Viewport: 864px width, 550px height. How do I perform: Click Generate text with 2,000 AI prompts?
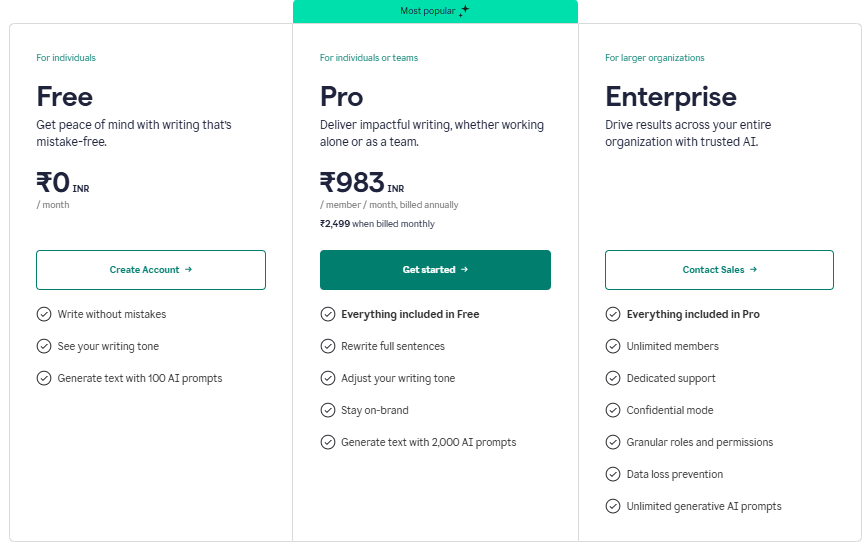428,442
